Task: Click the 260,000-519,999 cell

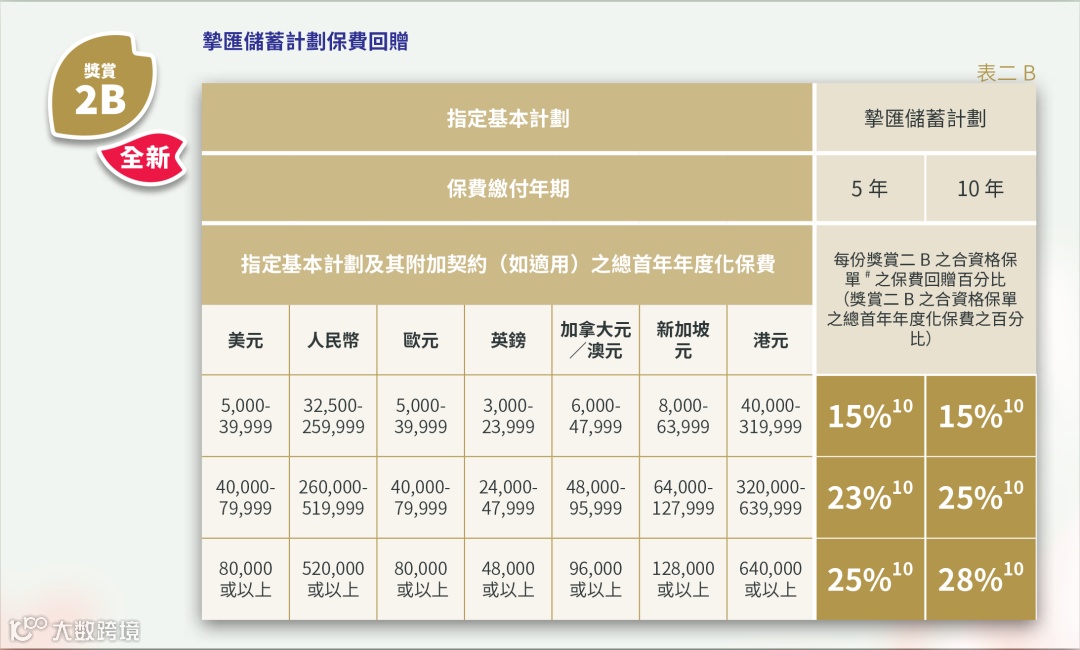Action: click(x=333, y=497)
